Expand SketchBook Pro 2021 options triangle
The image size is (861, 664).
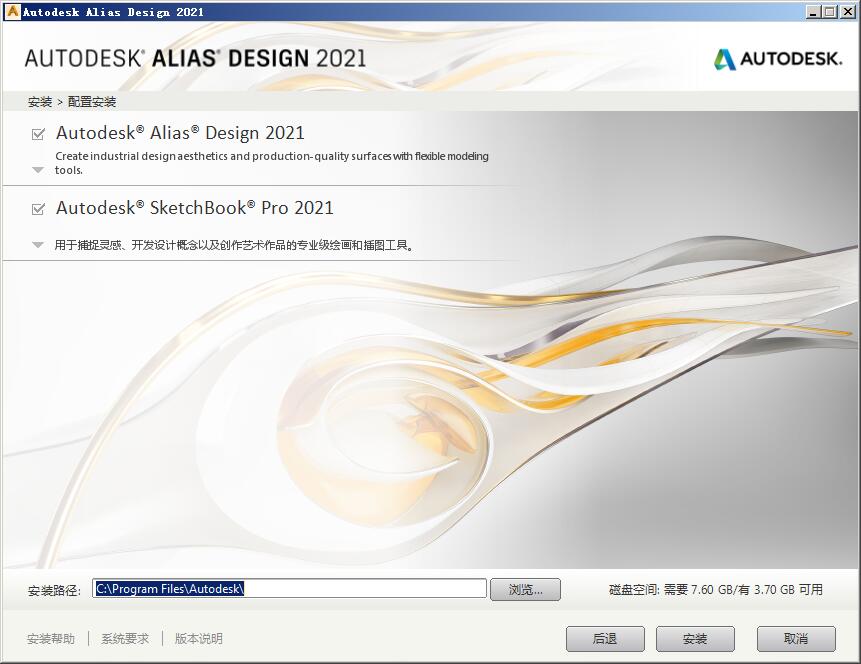38,245
